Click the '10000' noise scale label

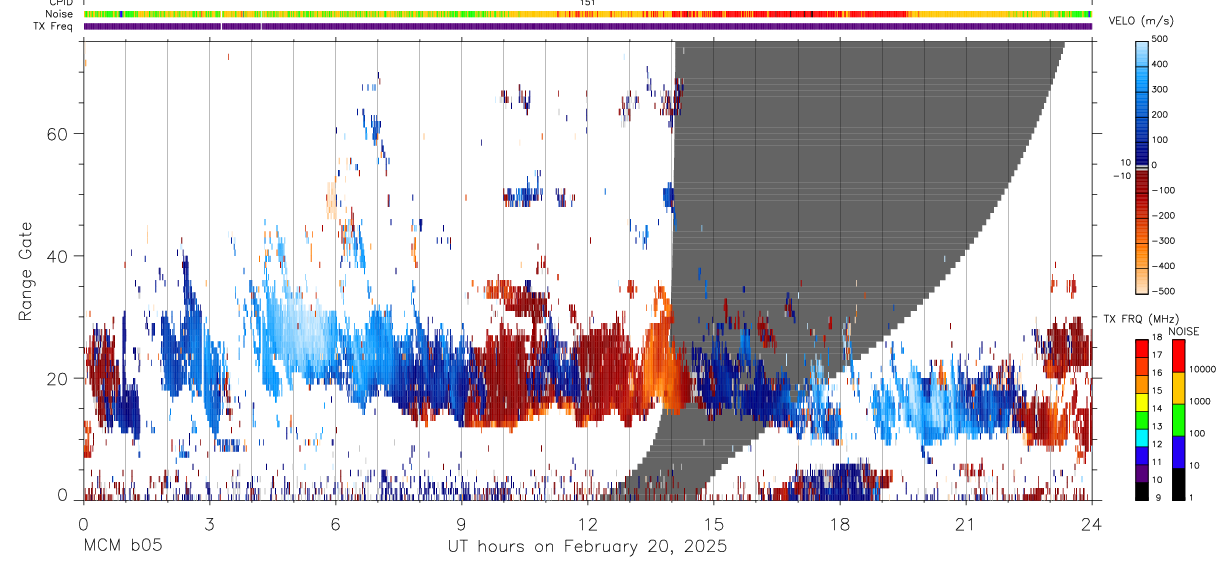click(x=1202, y=370)
